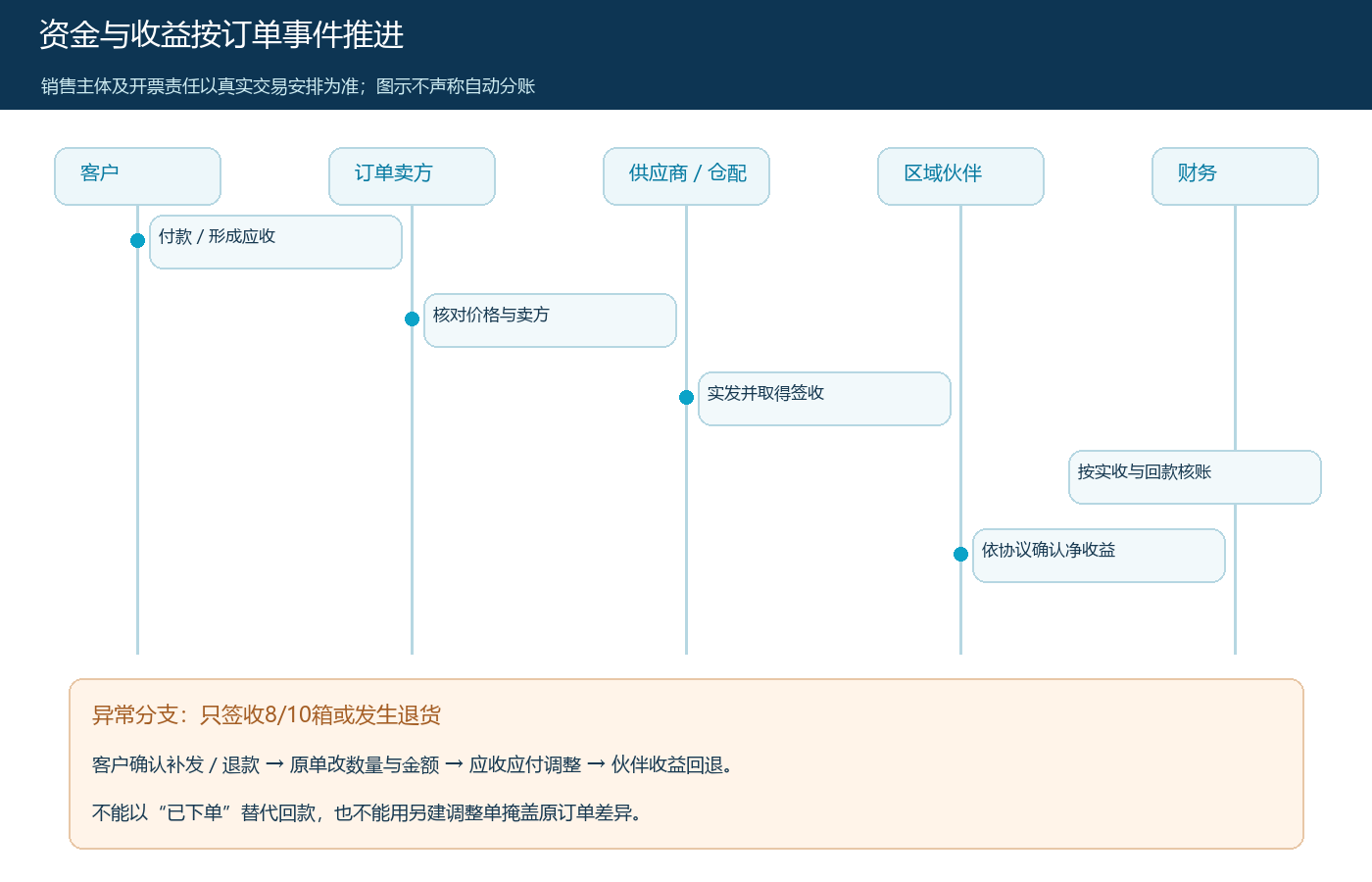Click the dot marker beside 核对价格与卖方

point(412,318)
